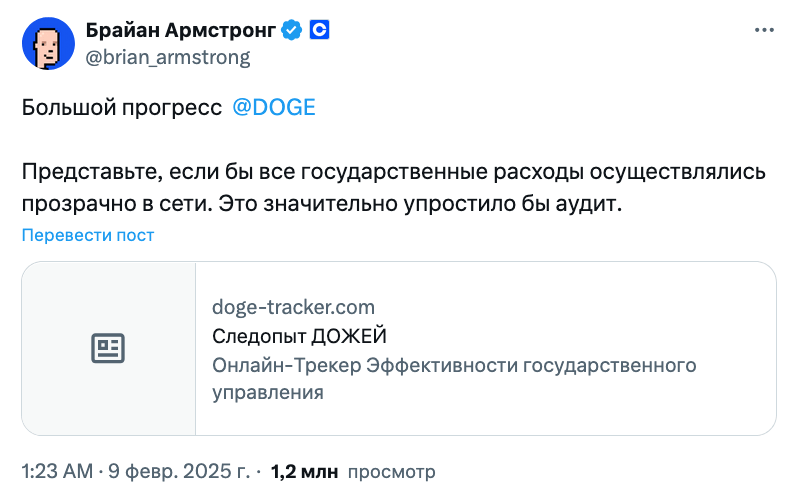Click the Онлайн-Трекер Эффективности card description
Image resolution: width=797 pixels, height=497 pixels.
pos(454,365)
